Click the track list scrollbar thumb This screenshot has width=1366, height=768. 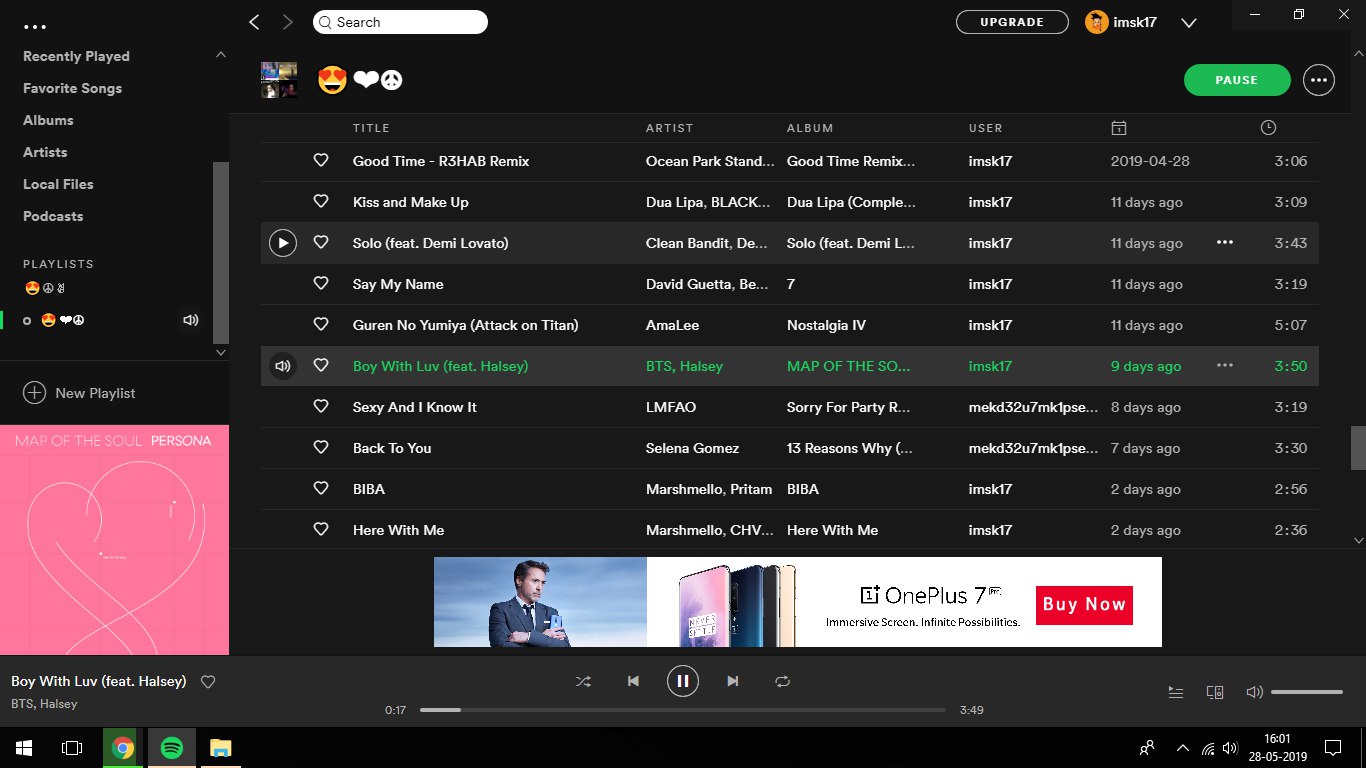pyautogui.click(x=1358, y=448)
